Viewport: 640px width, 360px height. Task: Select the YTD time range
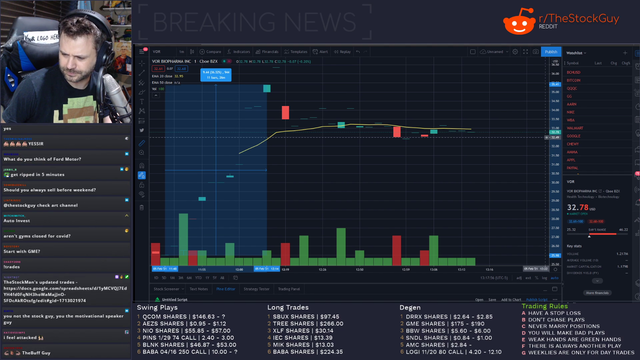click(198, 278)
